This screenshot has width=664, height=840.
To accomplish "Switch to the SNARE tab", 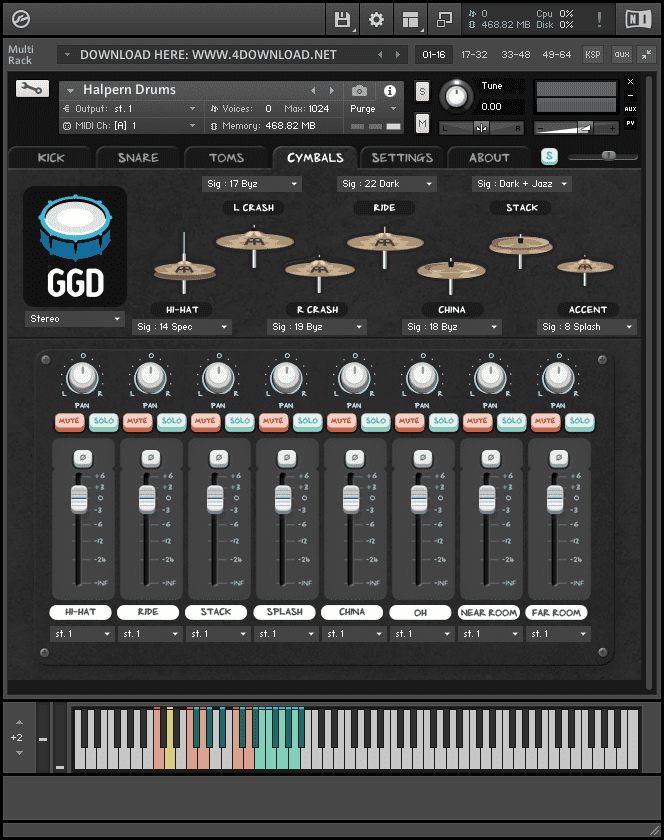I will click(x=138, y=158).
